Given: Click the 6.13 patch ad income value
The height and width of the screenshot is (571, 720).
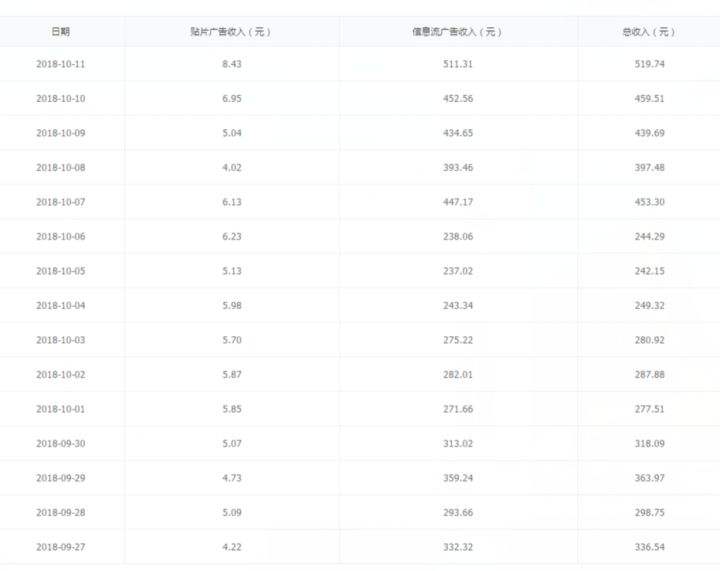Looking at the screenshot, I should coord(232,202).
